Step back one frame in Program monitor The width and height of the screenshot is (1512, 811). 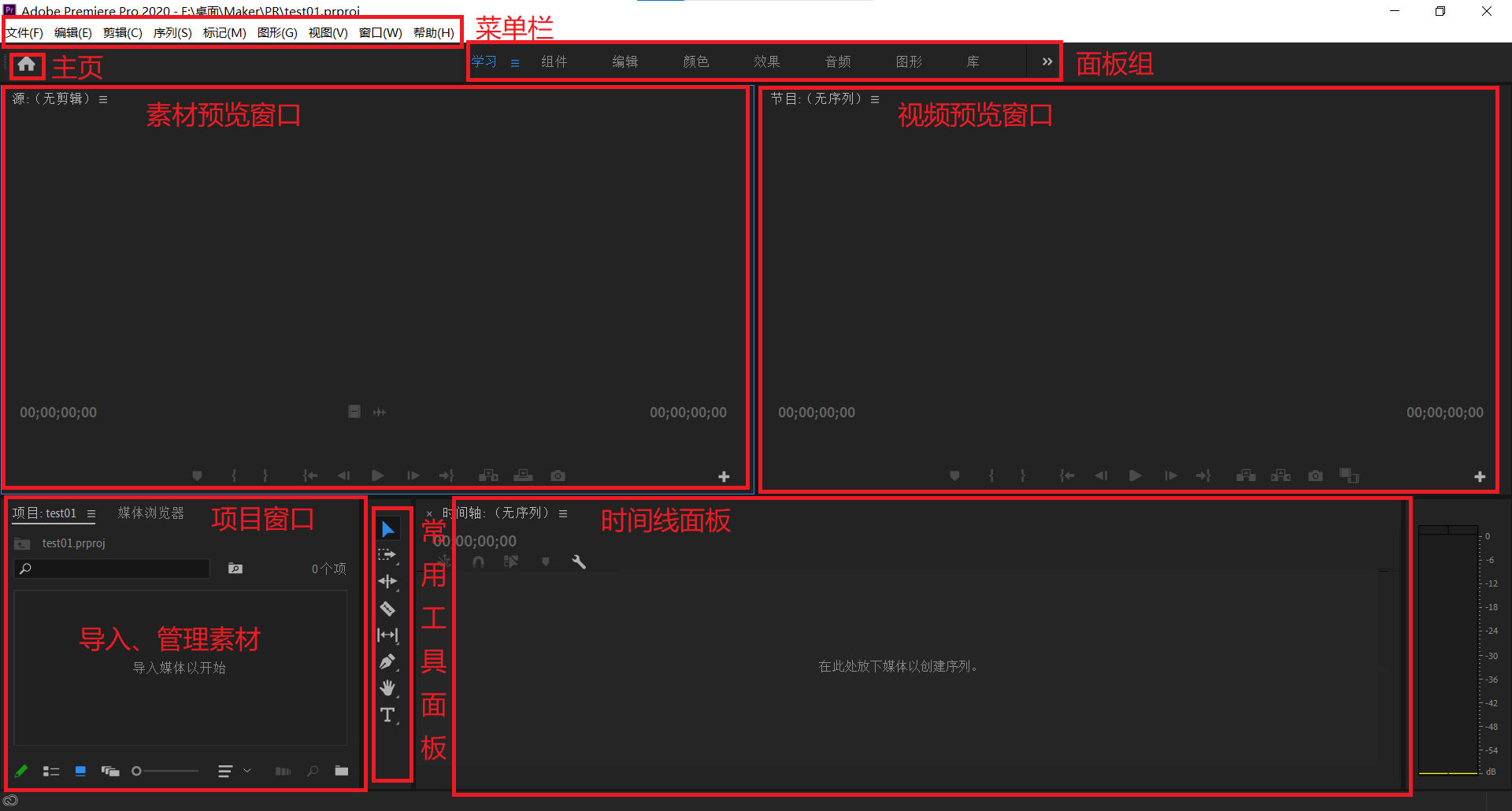(x=1101, y=476)
